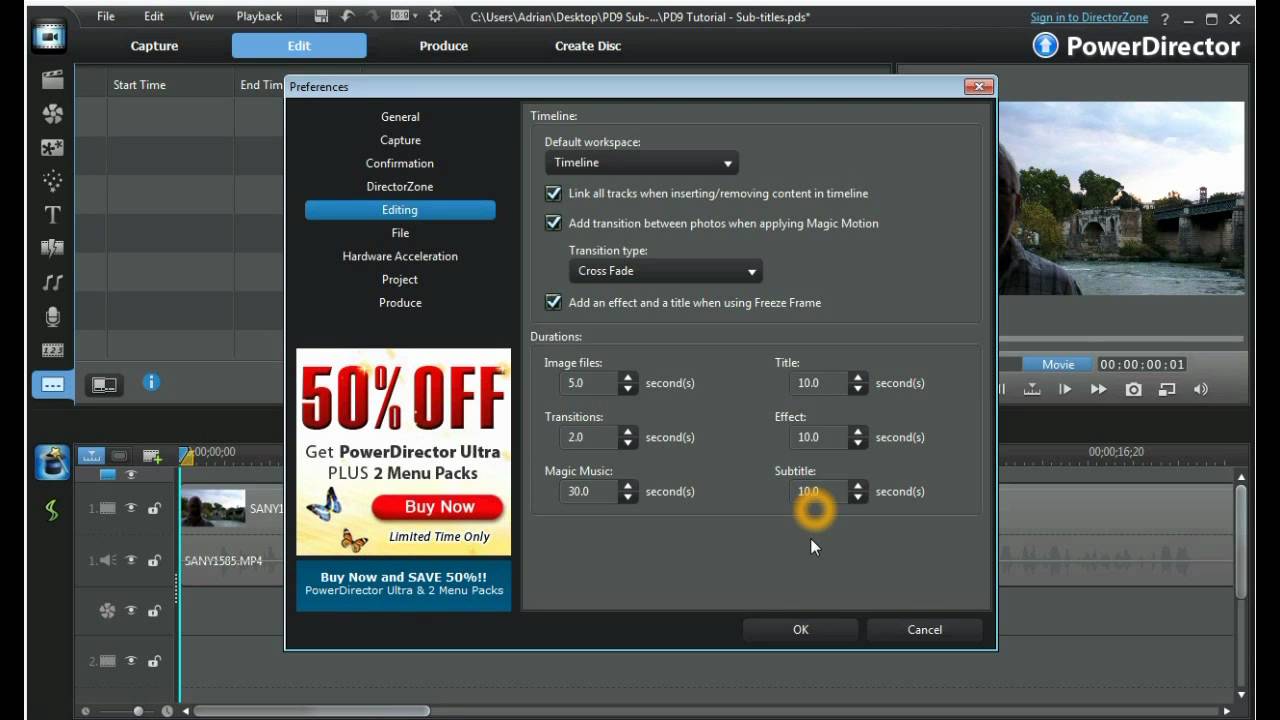Select the Subtitle Room icon
This screenshot has height=720, width=1280.
tap(52, 384)
